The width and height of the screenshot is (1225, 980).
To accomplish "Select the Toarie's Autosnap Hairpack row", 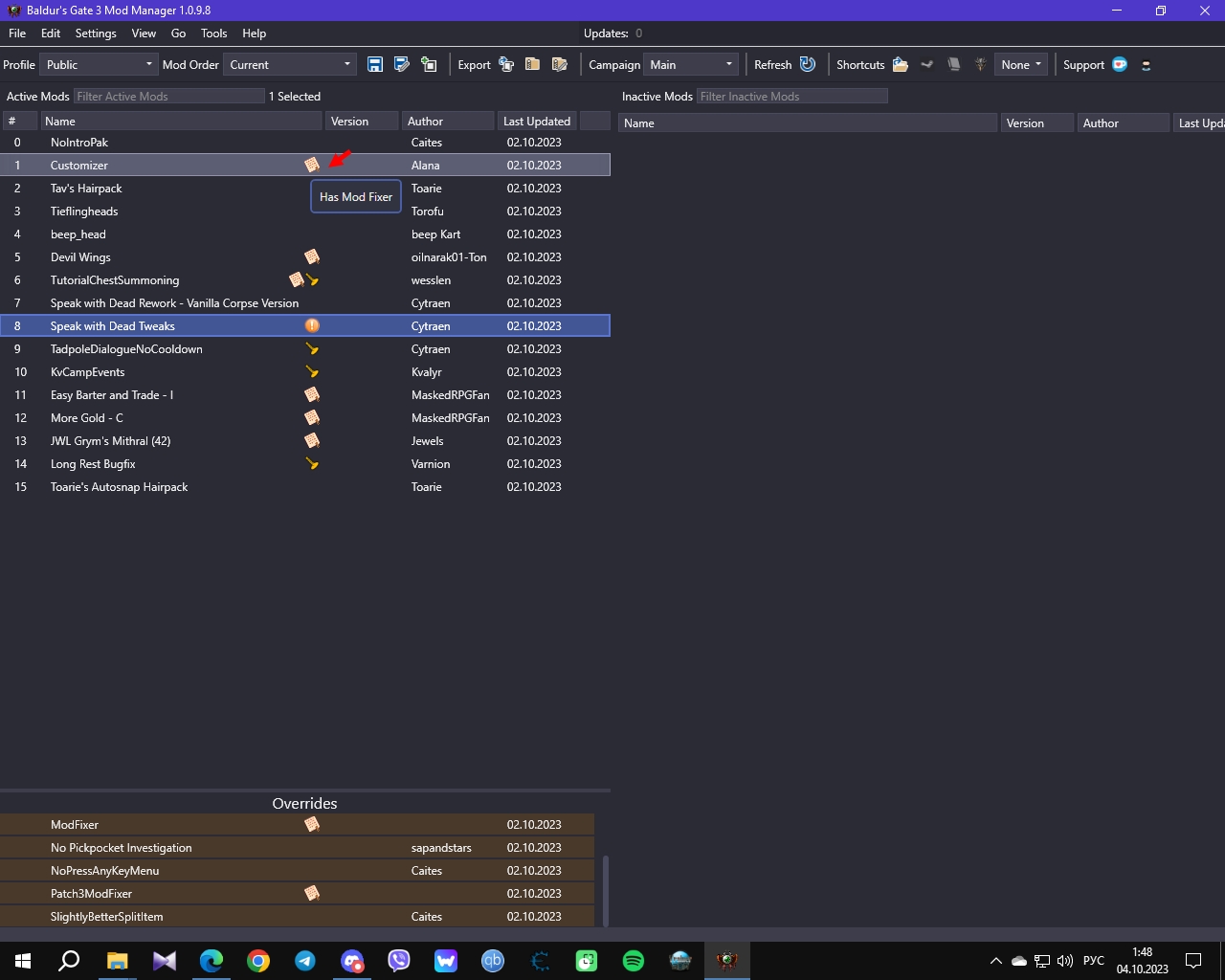I will coord(305,486).
